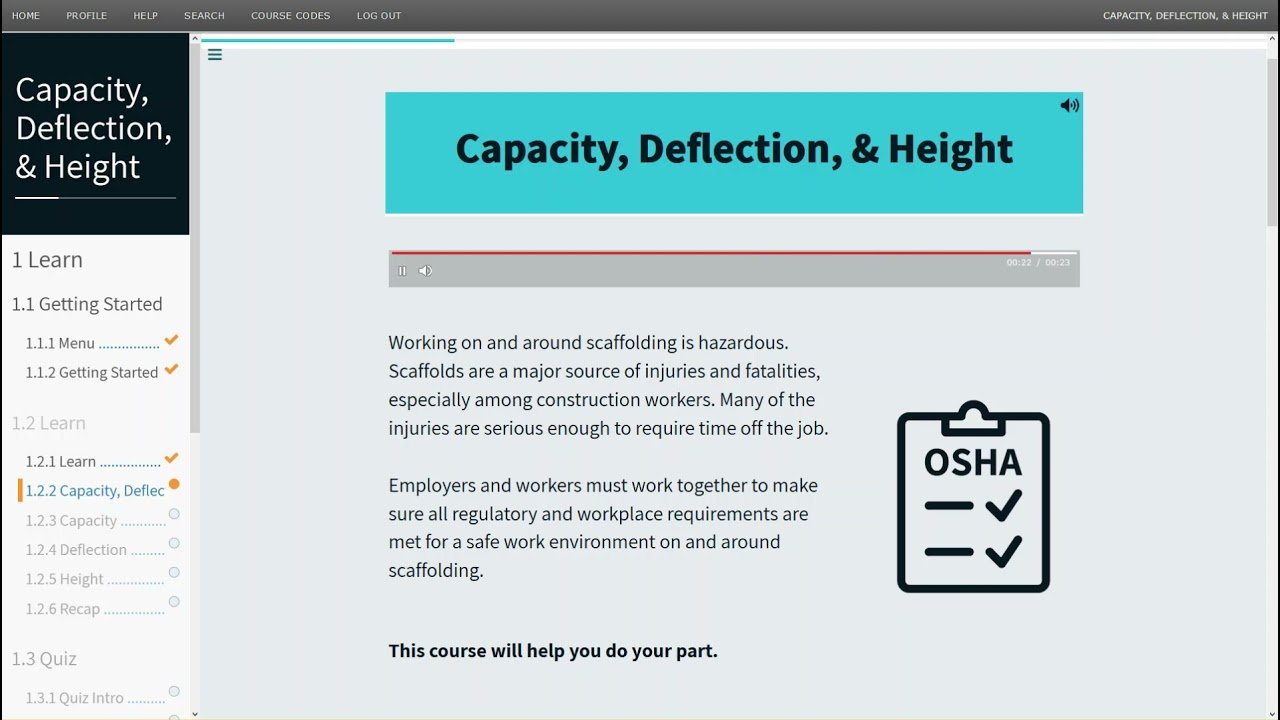Select the 1.2.4 Deflection status circle

coord(174,543)
